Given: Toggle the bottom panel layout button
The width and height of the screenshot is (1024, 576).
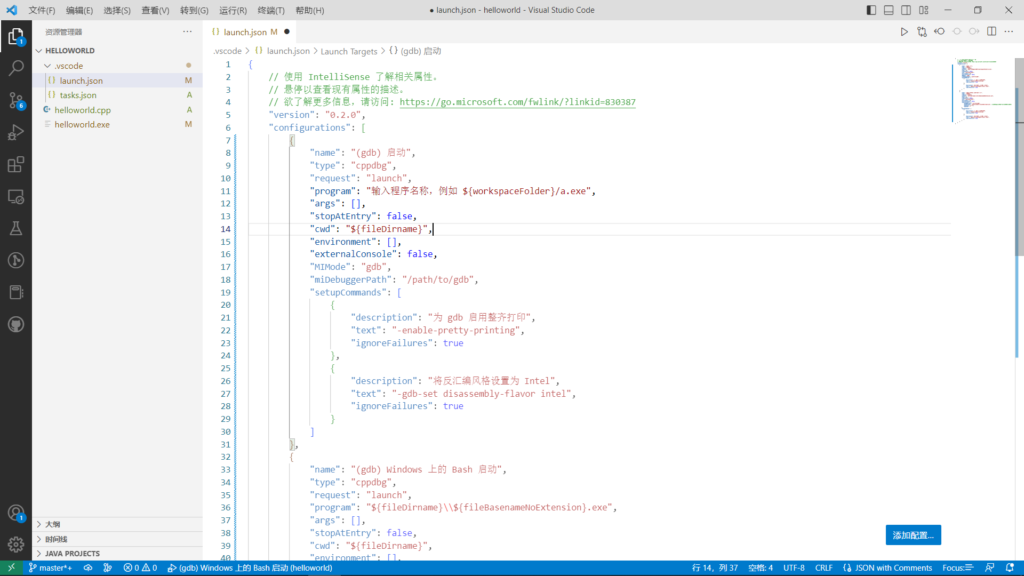Looking at the screenshot, I should pyautogui.click(x=889, y=10).
